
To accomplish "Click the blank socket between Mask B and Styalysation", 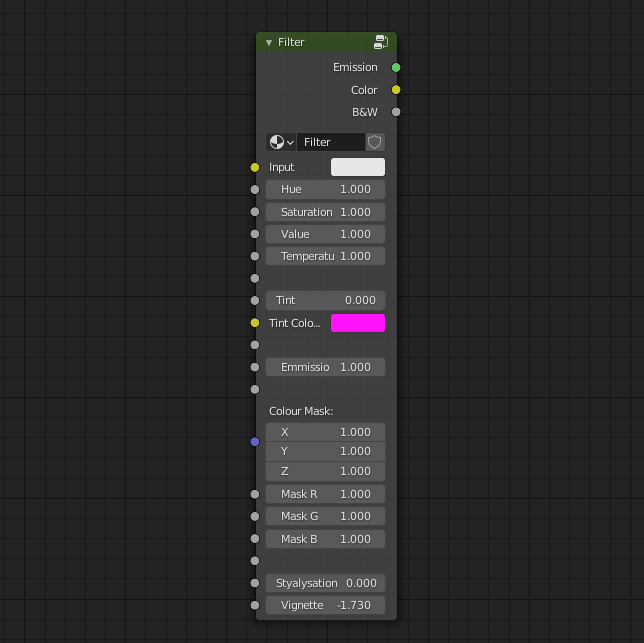I will tap(255, 560).
